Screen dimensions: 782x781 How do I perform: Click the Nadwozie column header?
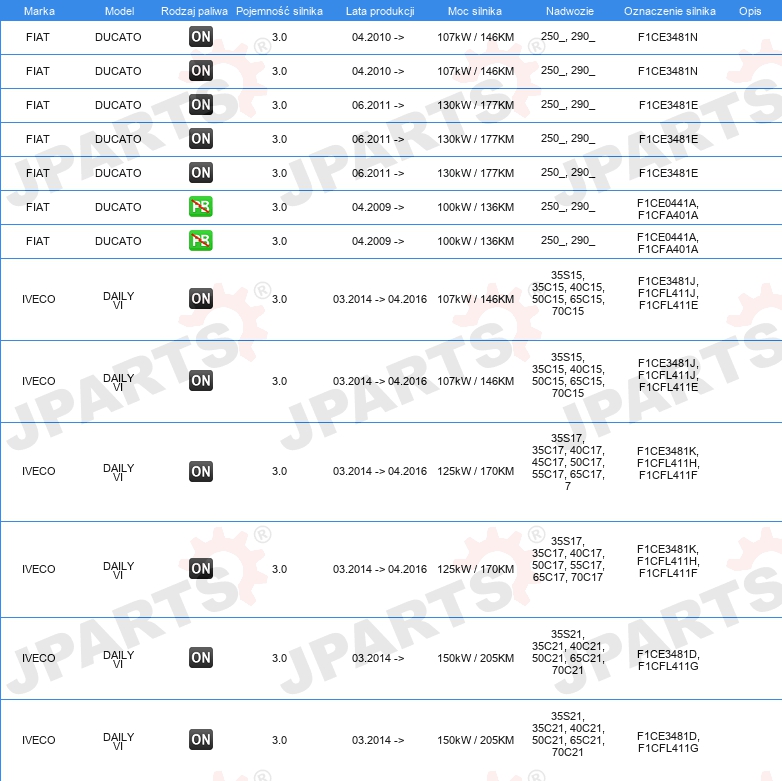click(570, 11)
